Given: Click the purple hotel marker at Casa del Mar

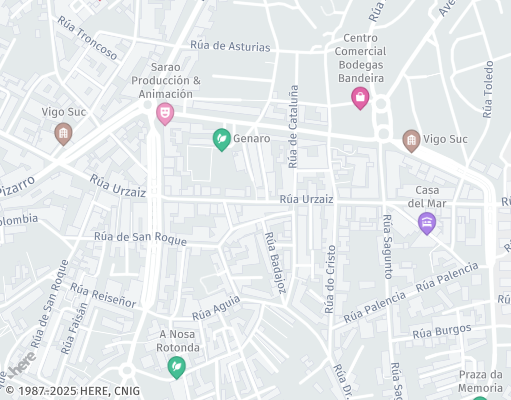Looking at the screenshot, I should click(427, 223).
